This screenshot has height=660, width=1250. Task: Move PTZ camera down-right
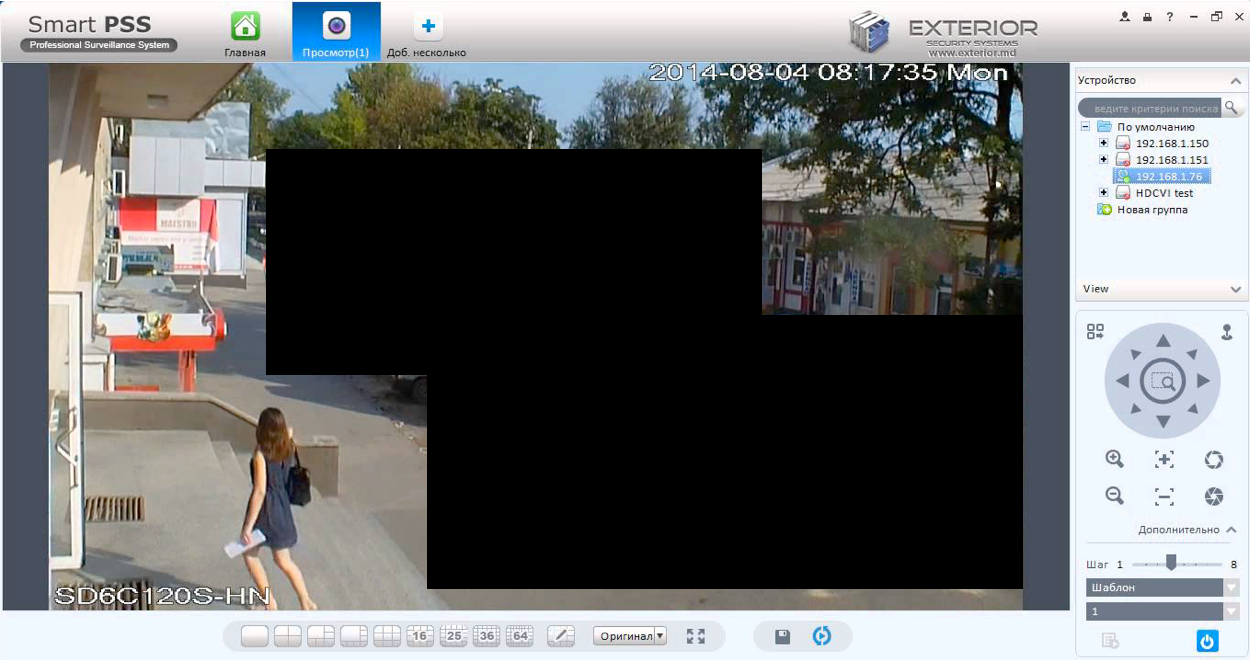coord(1191,409)
